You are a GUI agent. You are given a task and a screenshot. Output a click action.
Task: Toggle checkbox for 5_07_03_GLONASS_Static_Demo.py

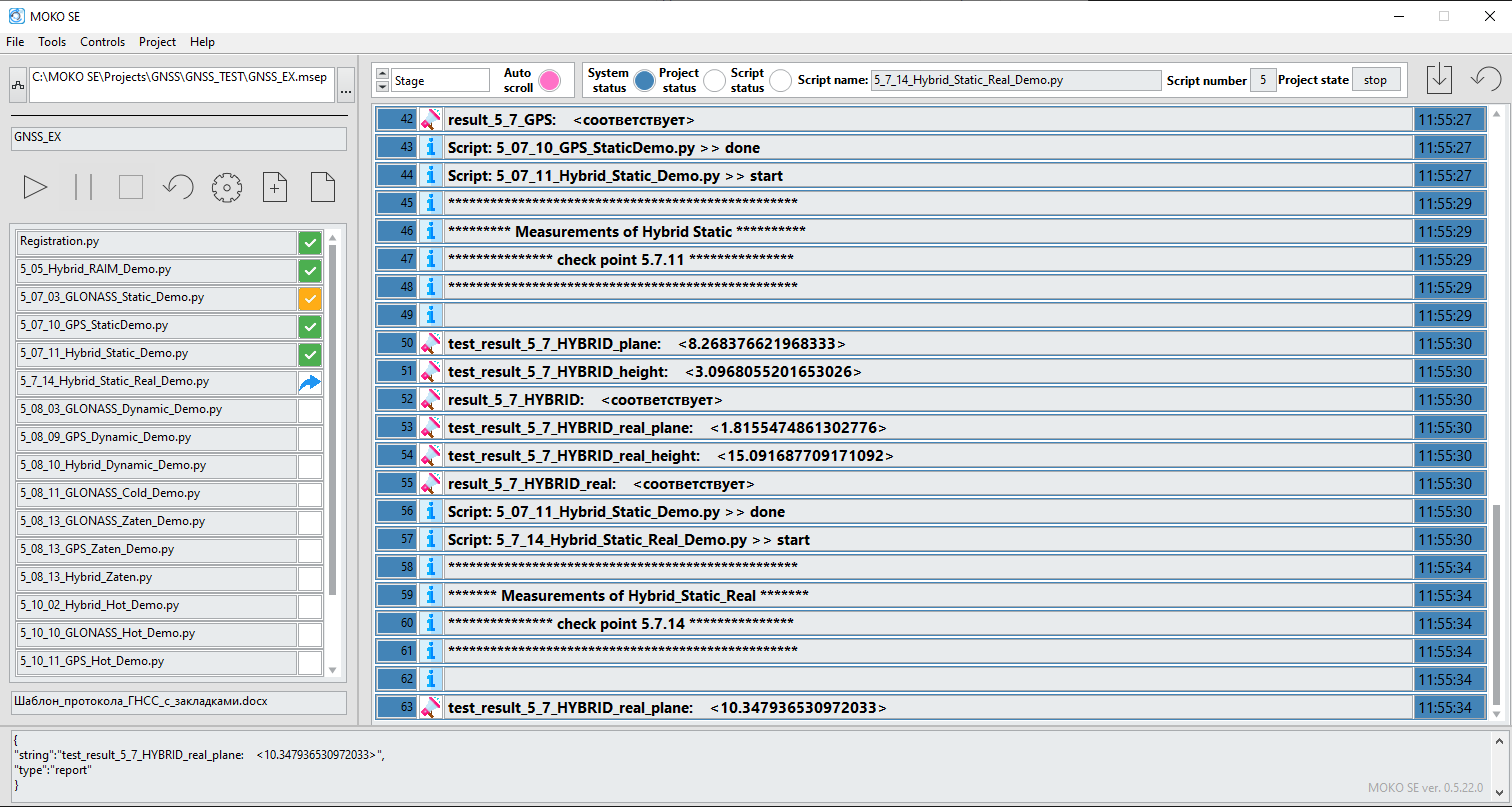point(310,298)
